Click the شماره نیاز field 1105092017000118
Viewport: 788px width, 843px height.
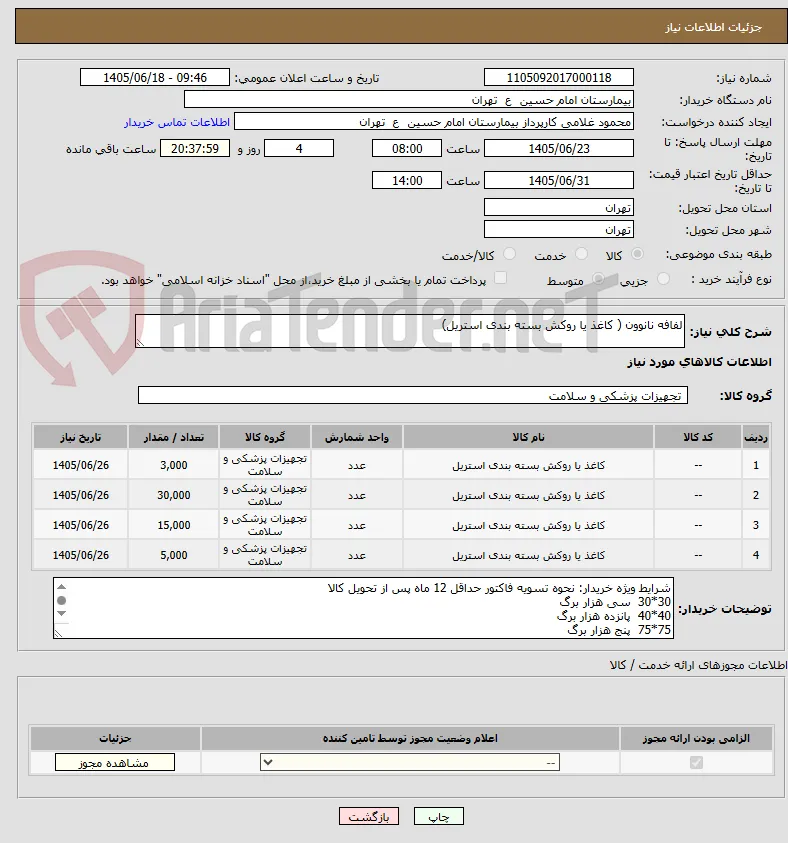558,77
